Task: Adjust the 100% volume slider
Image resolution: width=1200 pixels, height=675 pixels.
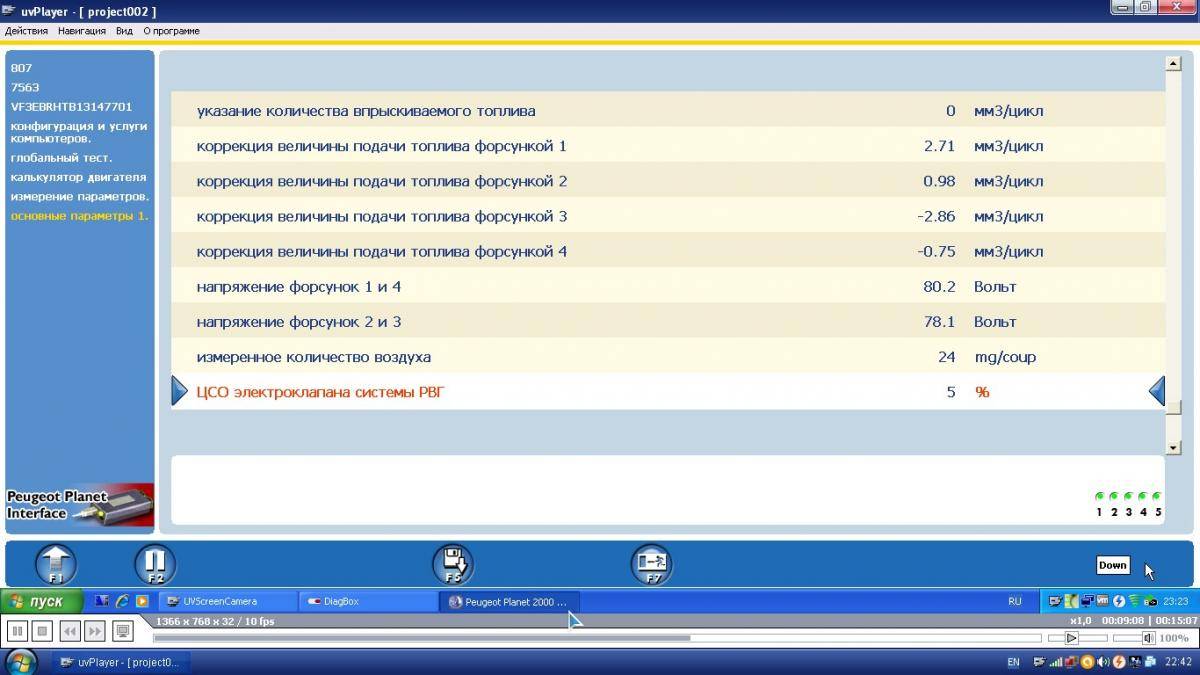Action: pos(1149,637)
